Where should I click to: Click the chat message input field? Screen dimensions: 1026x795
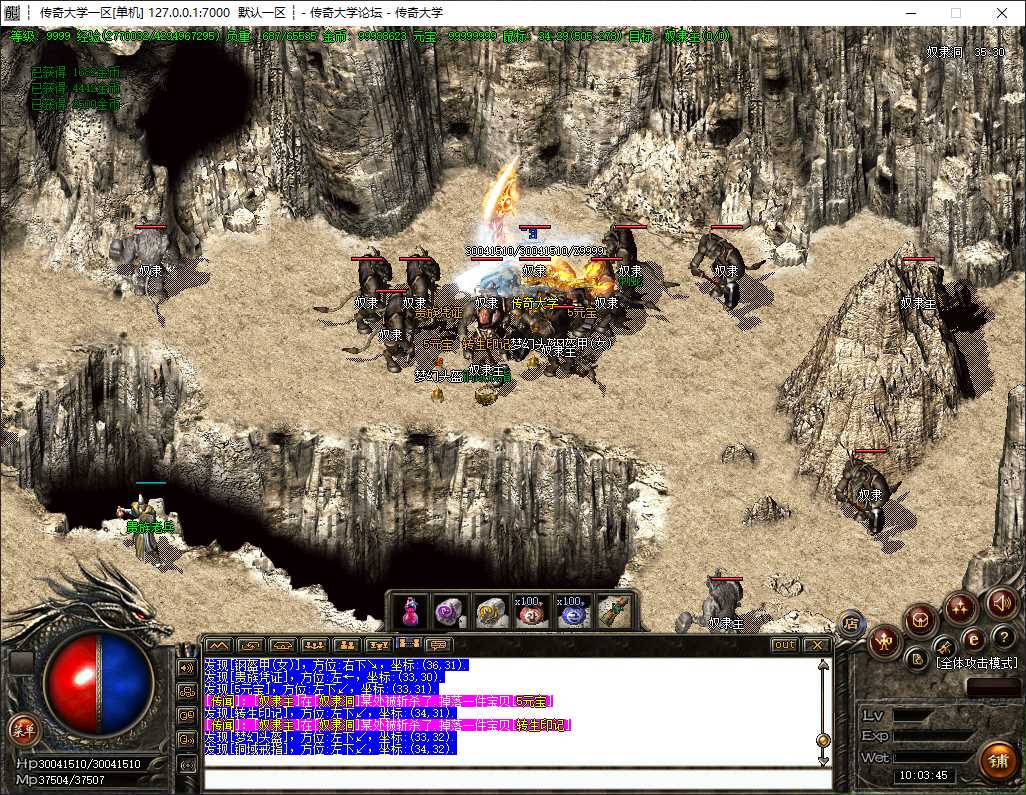pos(518,781)
